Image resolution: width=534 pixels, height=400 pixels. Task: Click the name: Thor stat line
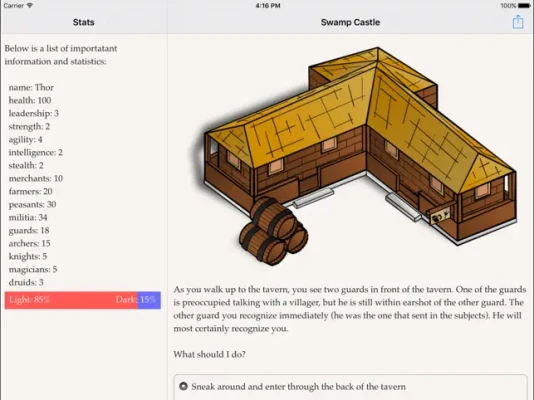click(31, 87)
